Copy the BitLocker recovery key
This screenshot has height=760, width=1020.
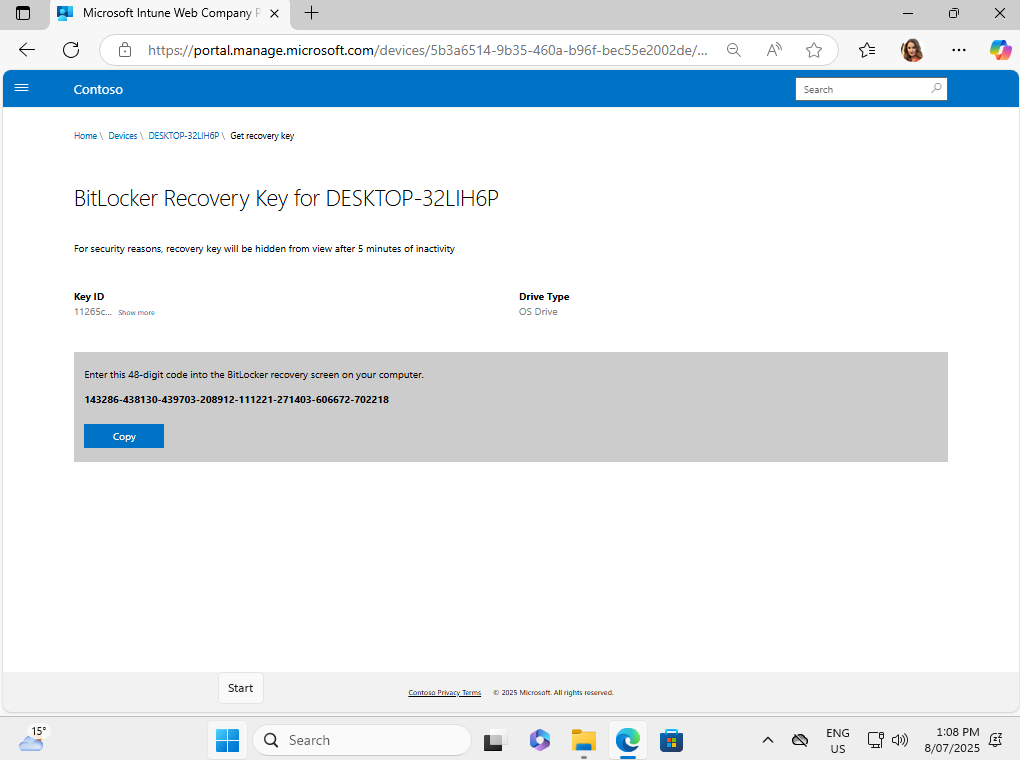pyautogui.click(x=124, y=436)
